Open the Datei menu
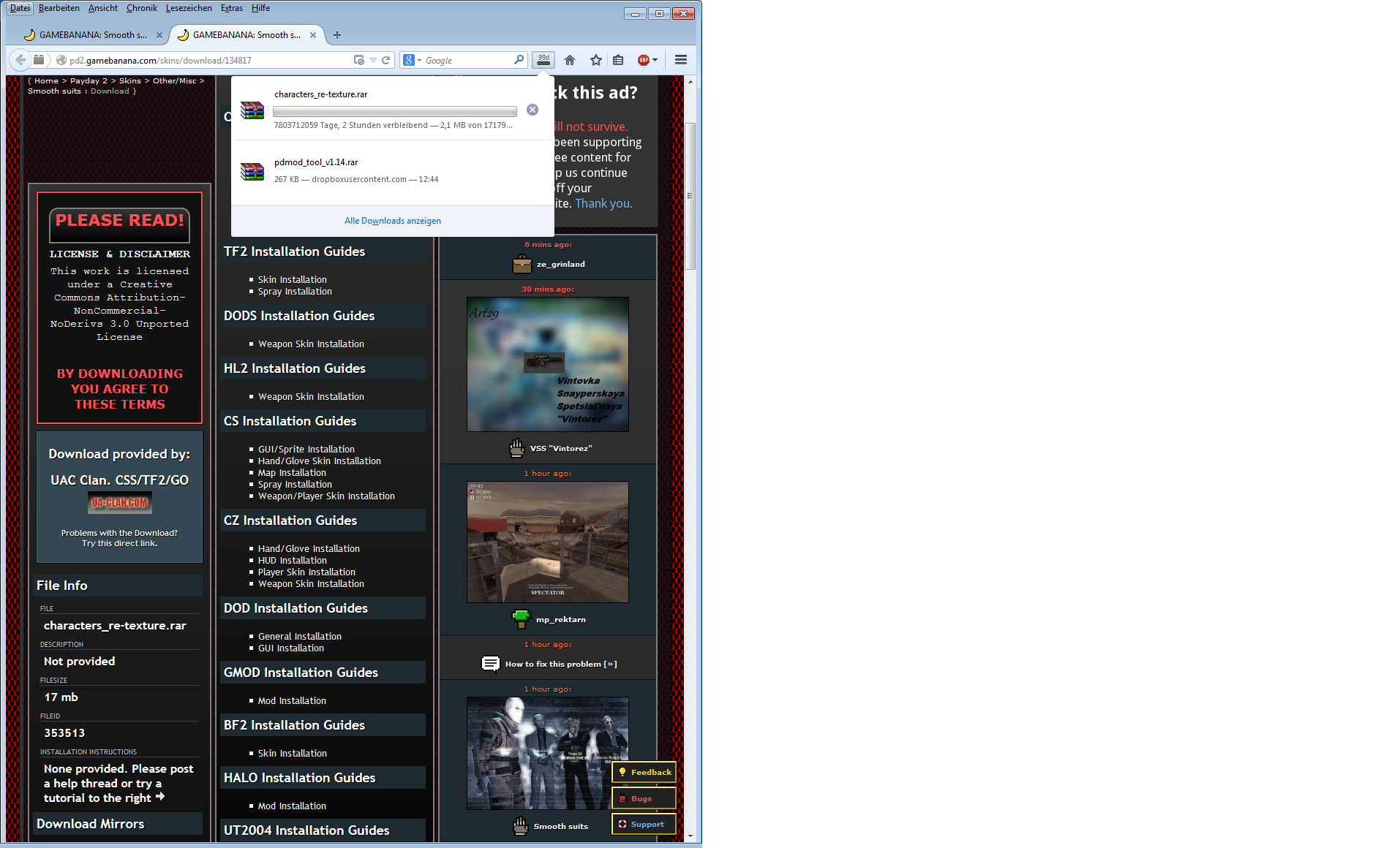 (20, 8)
